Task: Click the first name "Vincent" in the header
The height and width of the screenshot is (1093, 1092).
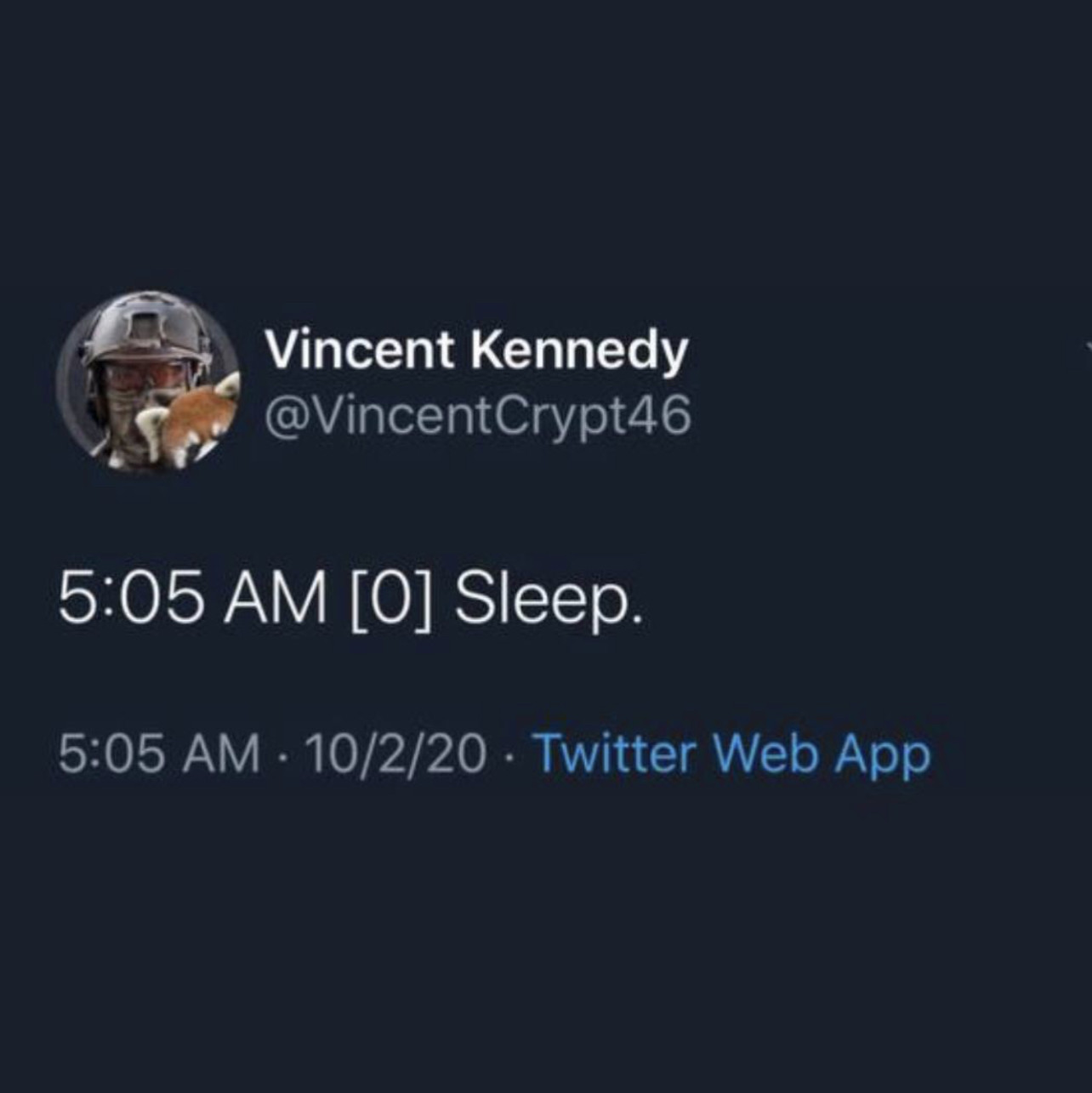Action: click(360, 350)
